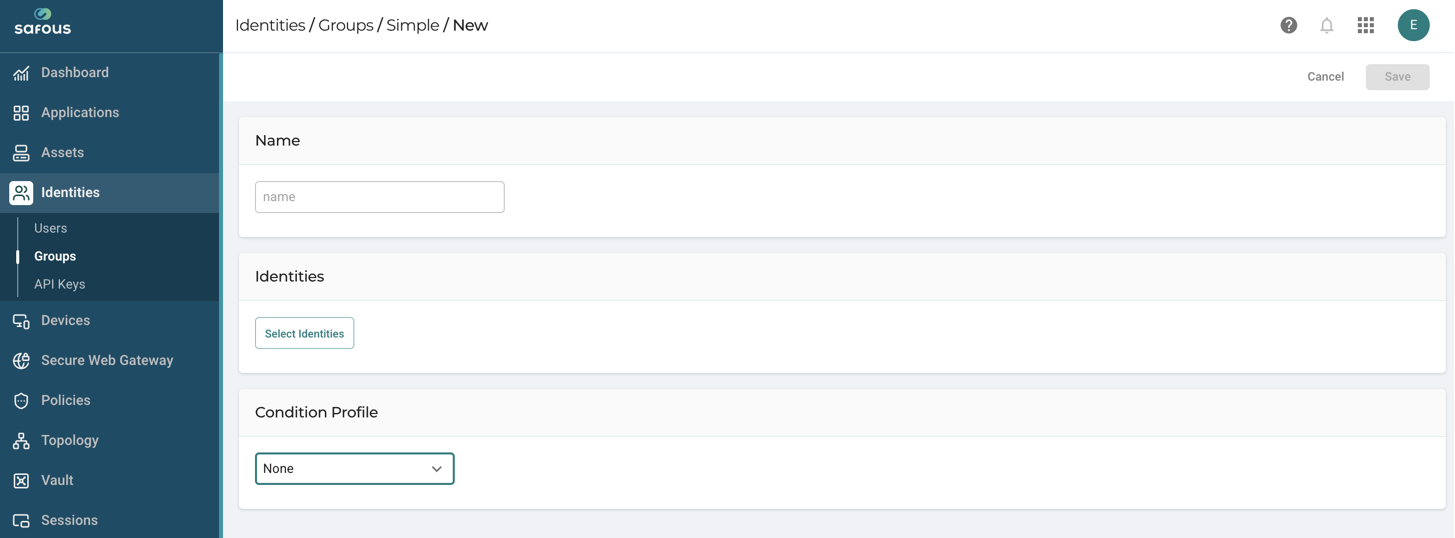
Task: Click the Assets server icon
Action: point(21,153)
